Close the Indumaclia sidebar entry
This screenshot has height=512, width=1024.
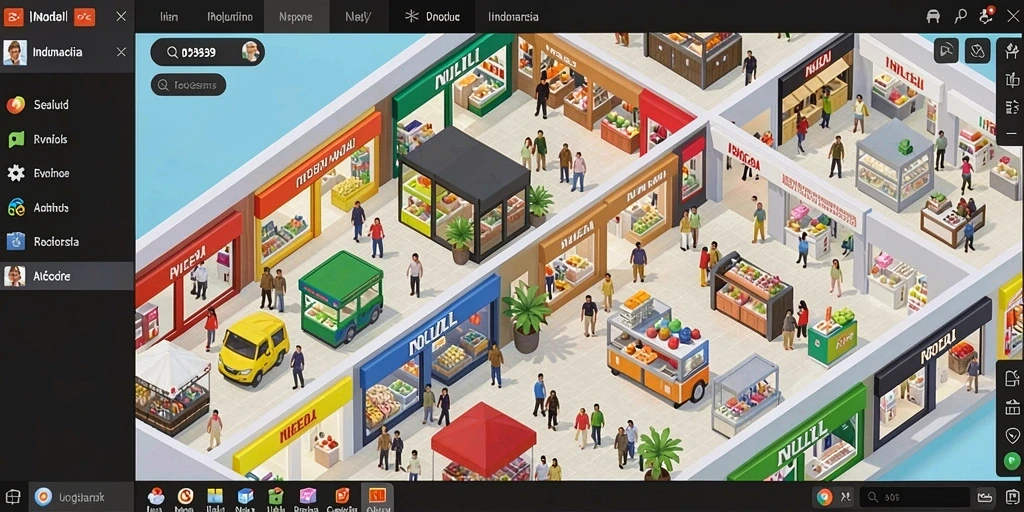(x=121, y=52)
